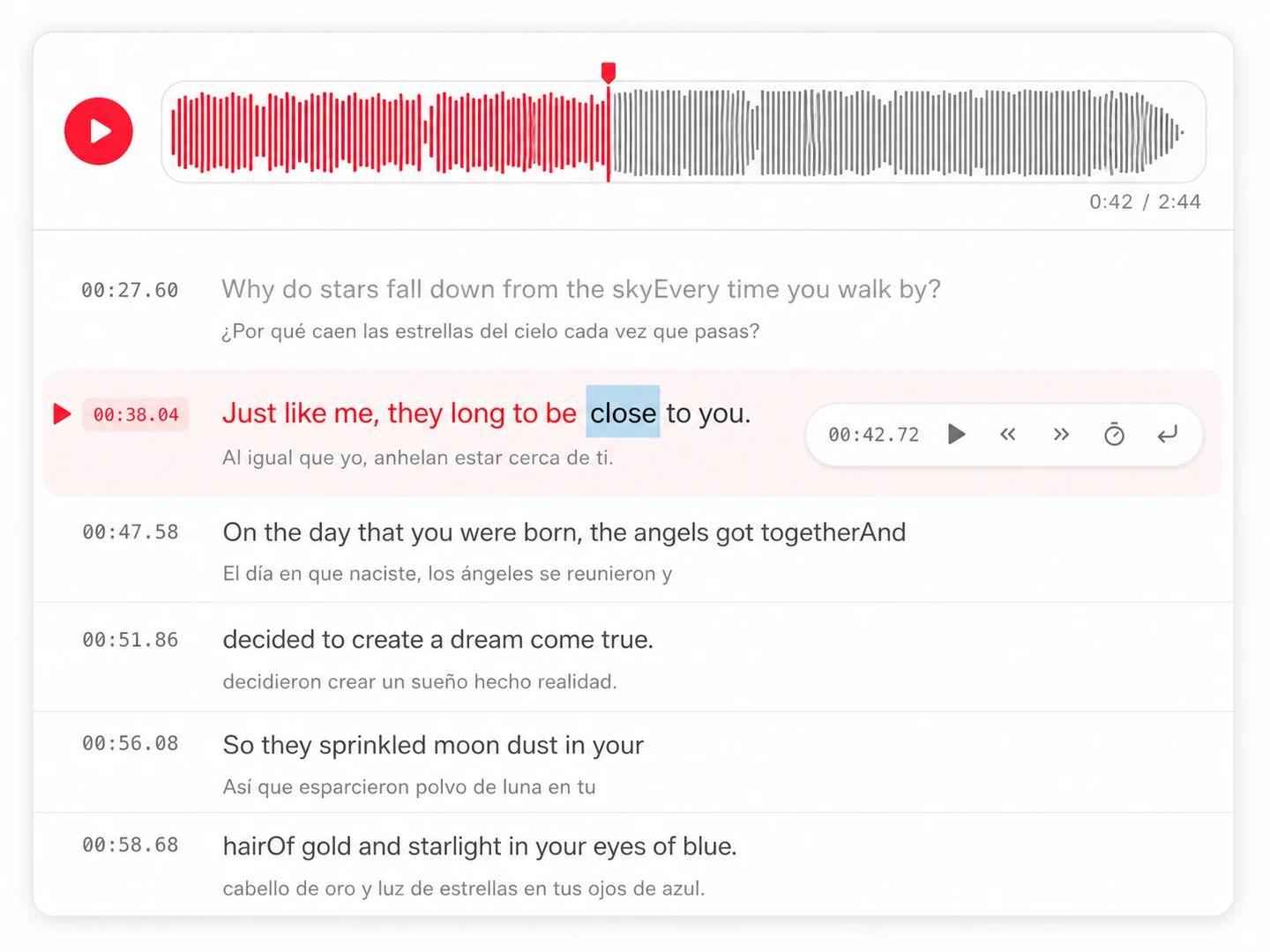Viewport: 1270px width, 952px height.
Task: Play from the 00:42.72 mini toolbar
Action: coord(956,434)
